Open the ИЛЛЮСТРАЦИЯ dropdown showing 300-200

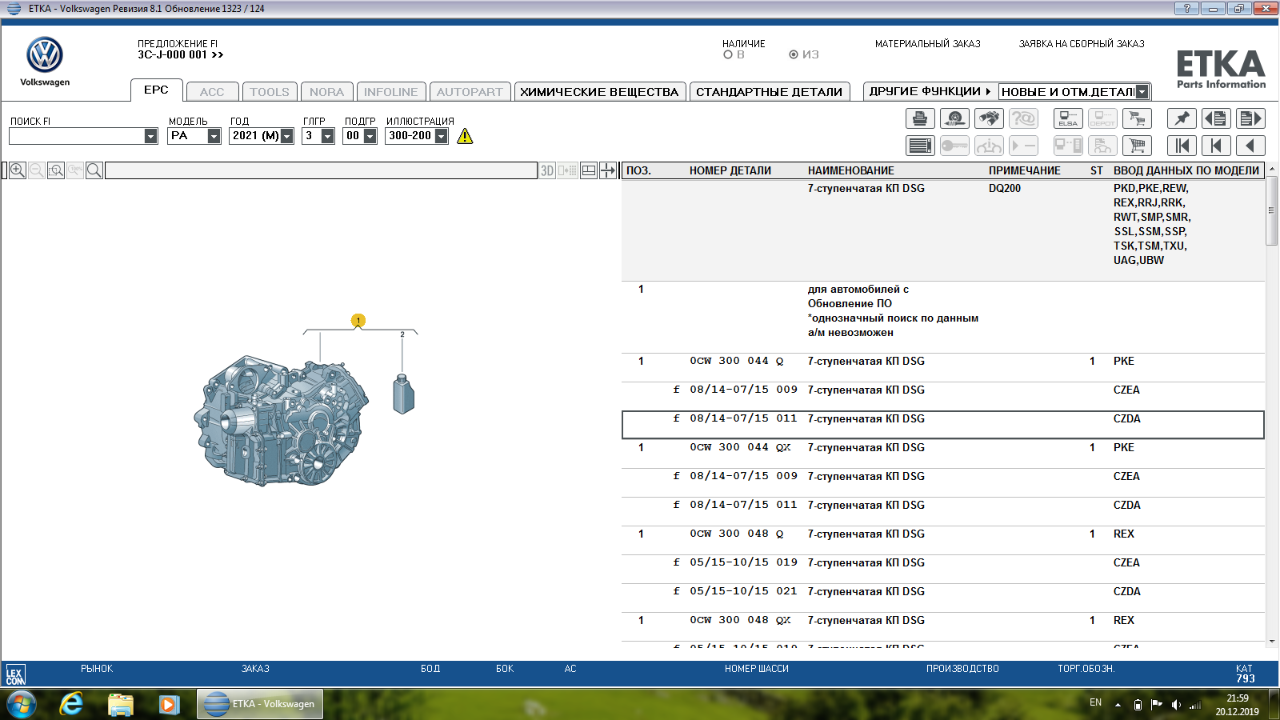click(441, 136)
